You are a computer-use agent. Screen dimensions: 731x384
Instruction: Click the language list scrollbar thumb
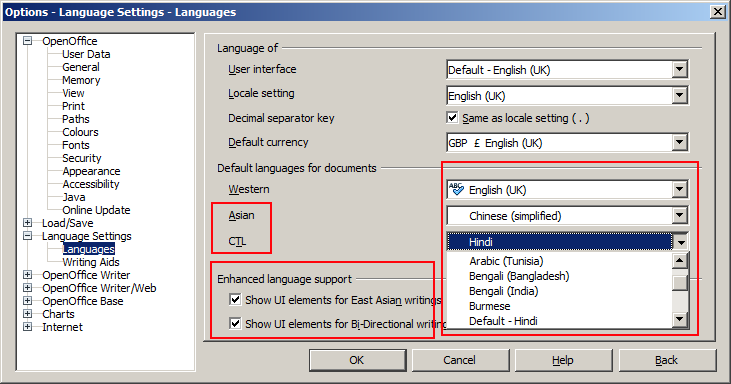(x=680, y=282)
